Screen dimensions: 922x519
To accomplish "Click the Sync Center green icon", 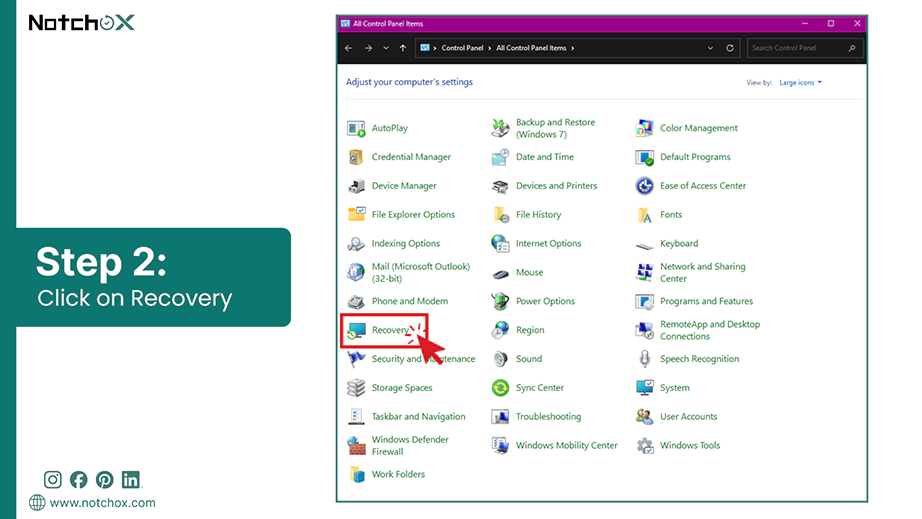I will pyautogui.click(x=500, y=388).
